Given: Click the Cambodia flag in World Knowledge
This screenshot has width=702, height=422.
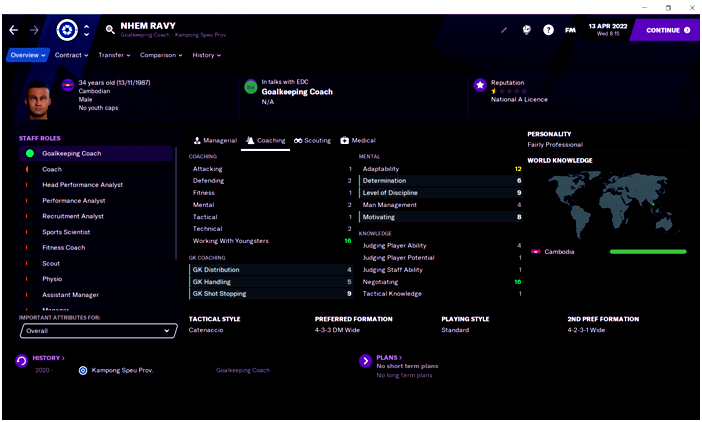Looking at the screenshot, I should click(x=535, y=252).
